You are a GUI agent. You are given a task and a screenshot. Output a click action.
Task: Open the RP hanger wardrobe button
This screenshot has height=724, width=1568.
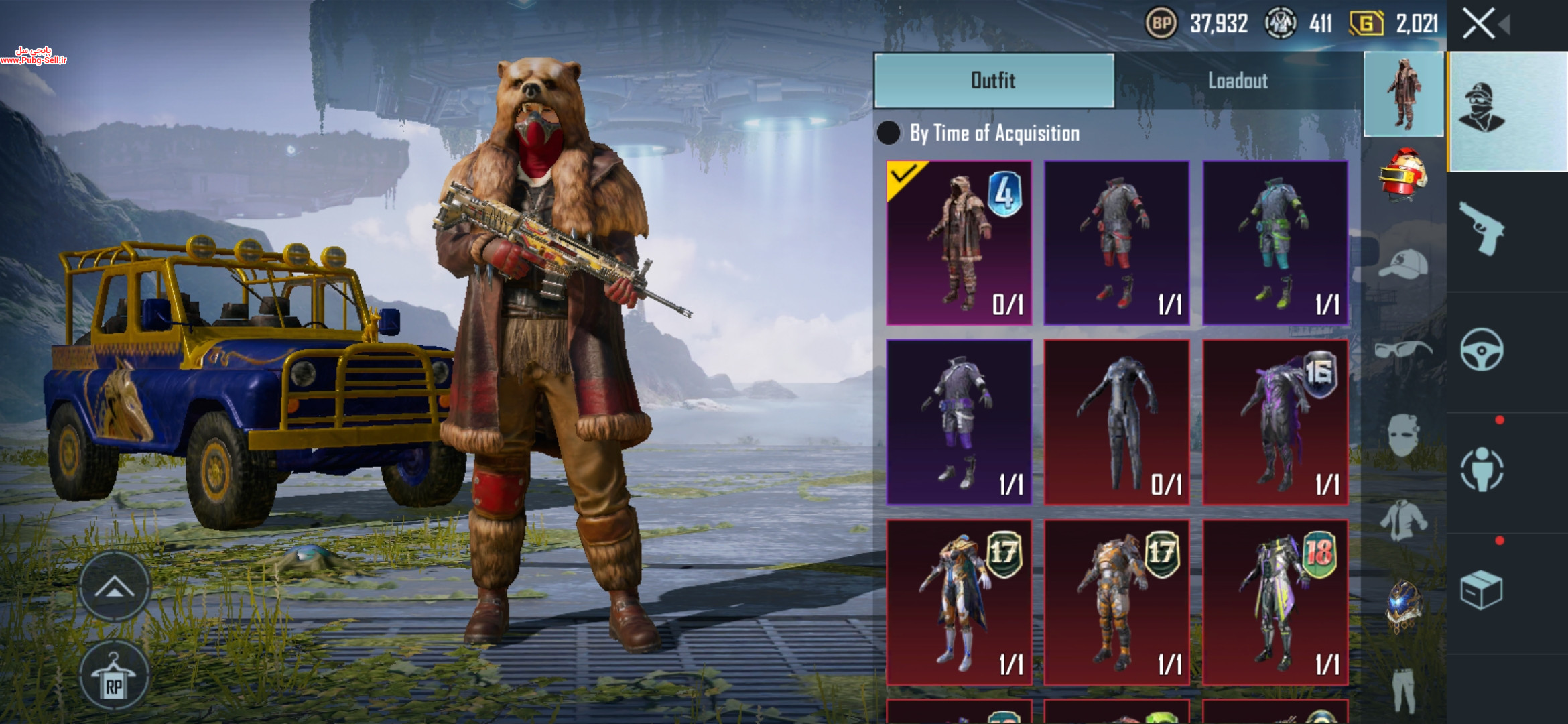pos(115,676)
